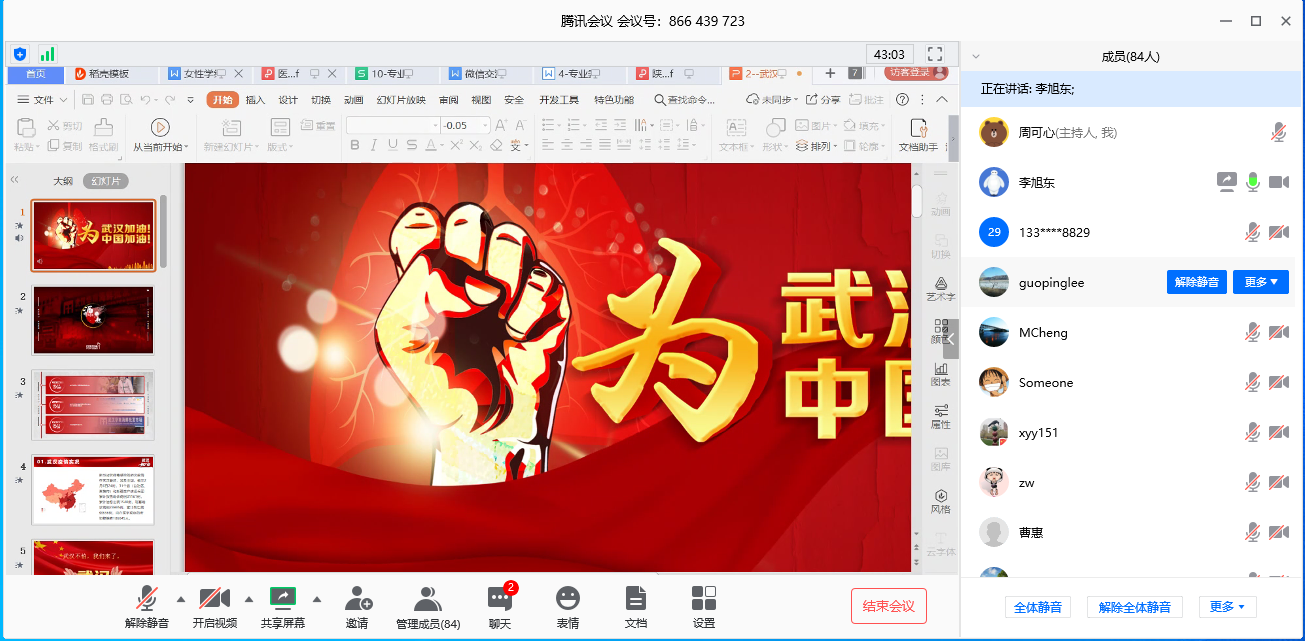
Task: Open the Settings (设置) icon
Action: [x=704, y=607]
